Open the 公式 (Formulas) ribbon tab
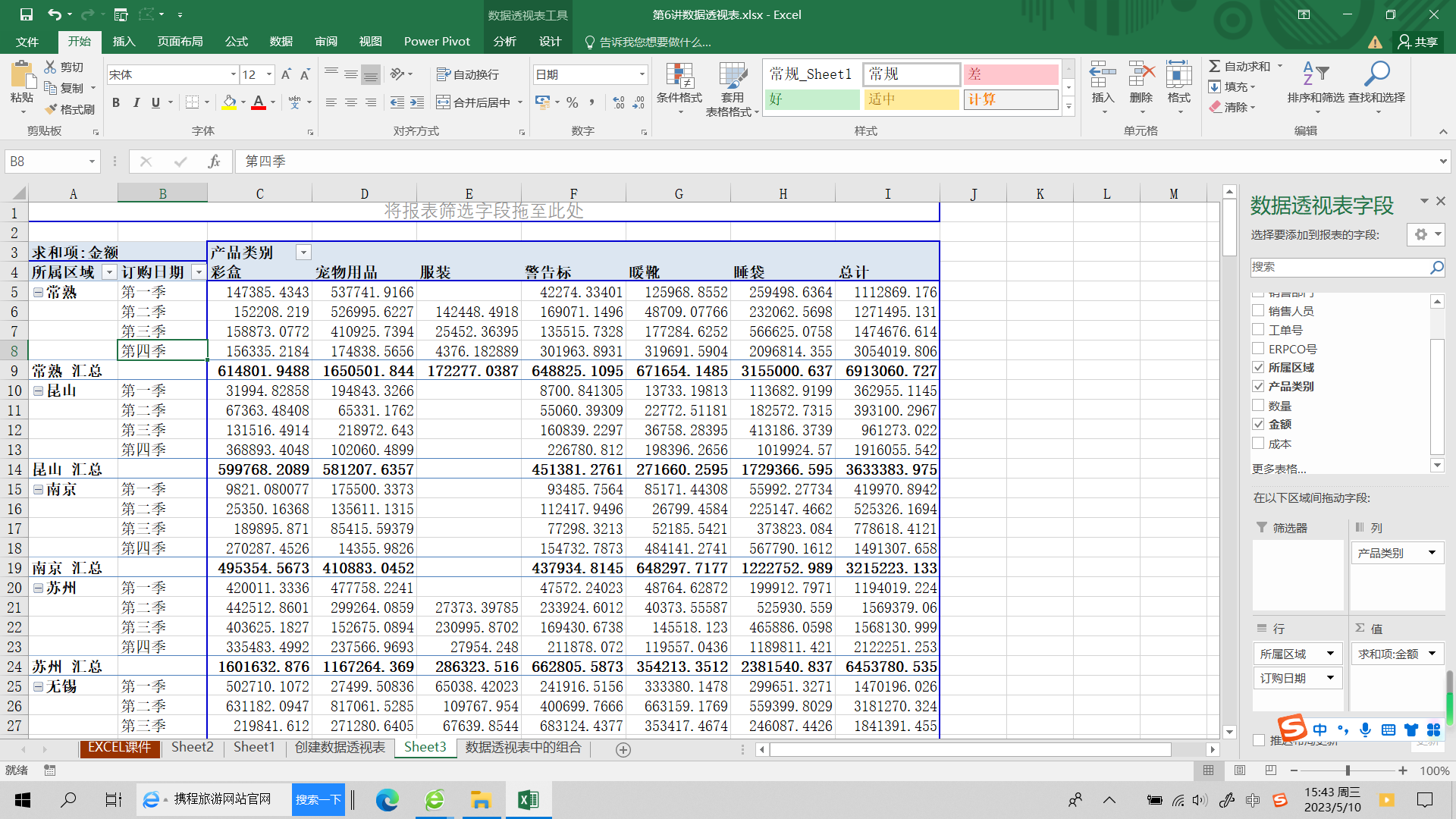The width and height of the screenshot is (1456, 819). click(237, 42)
